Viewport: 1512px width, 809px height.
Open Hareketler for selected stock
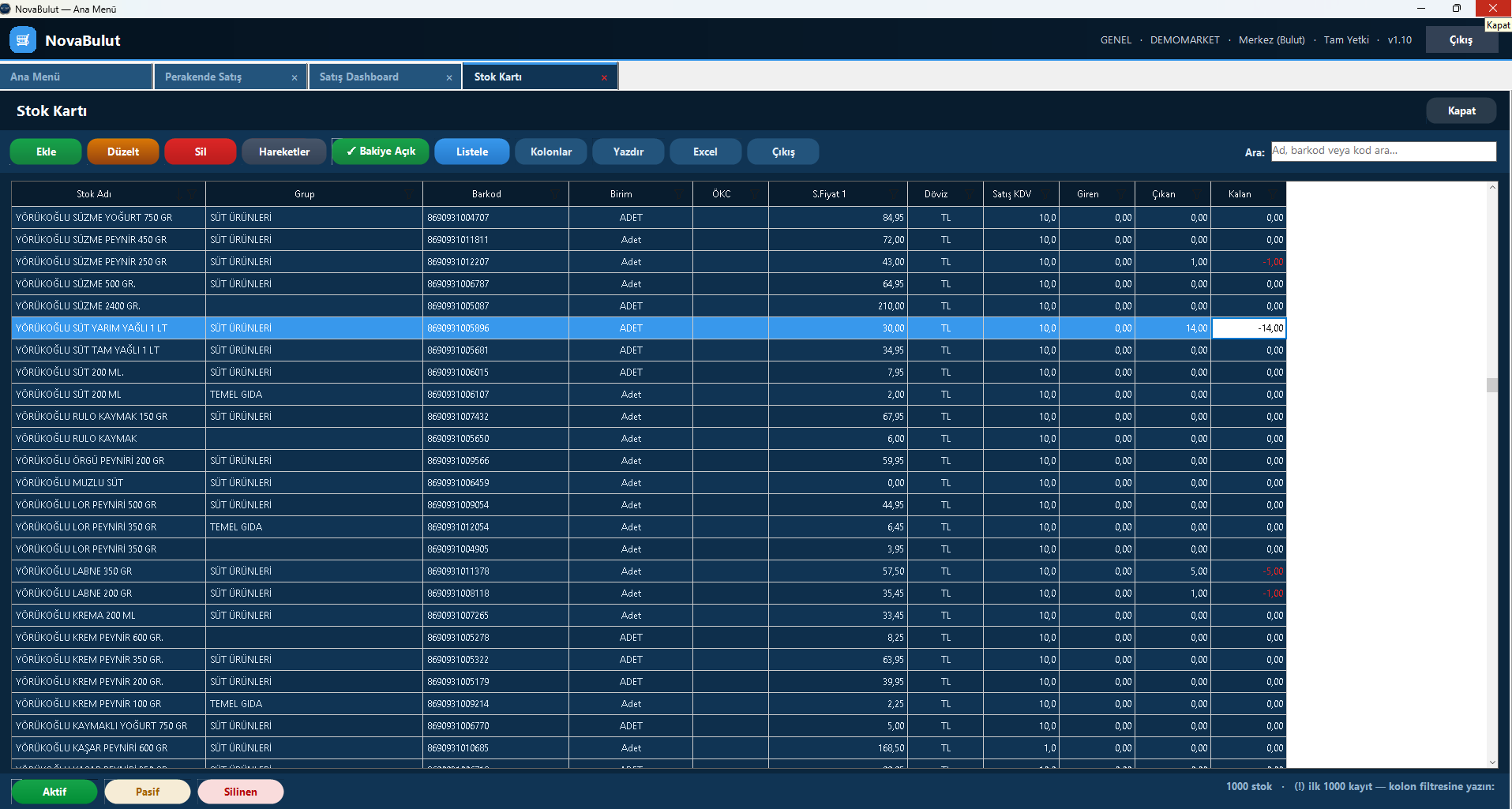(284, 152)
